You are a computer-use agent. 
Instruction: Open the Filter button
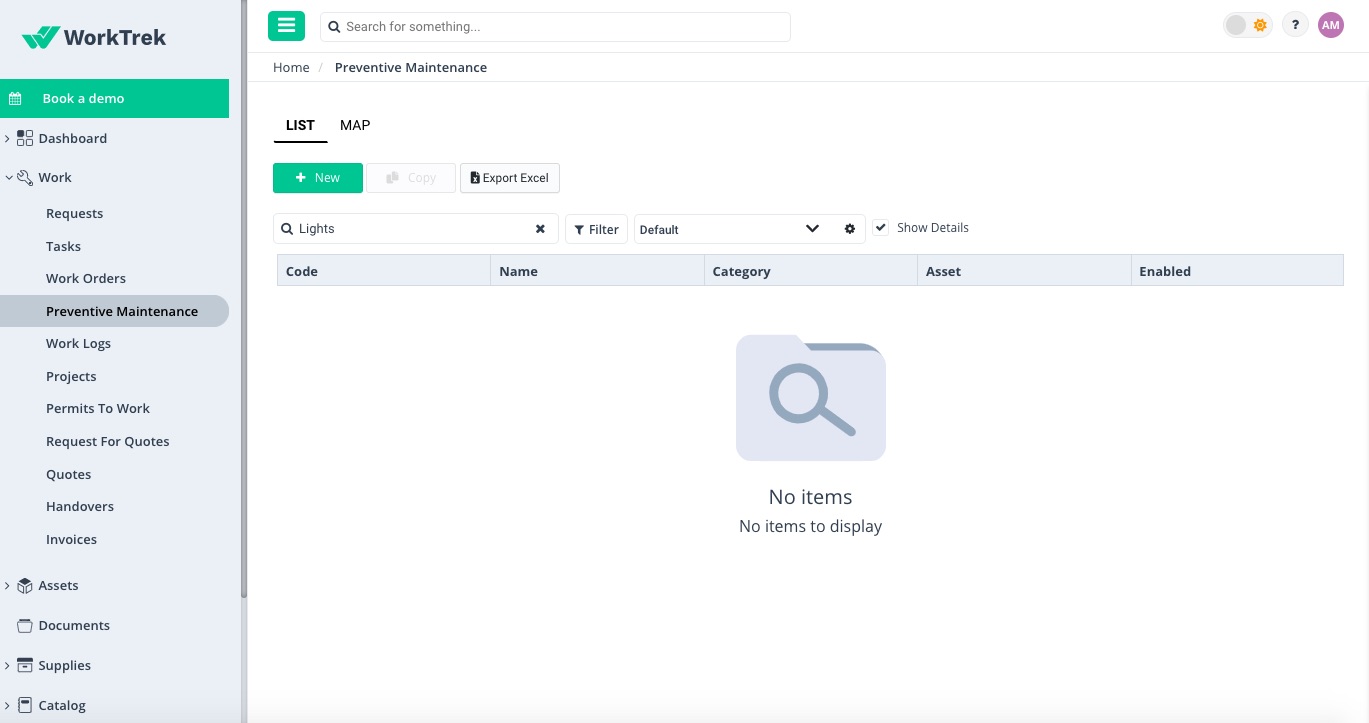point(596,229)
